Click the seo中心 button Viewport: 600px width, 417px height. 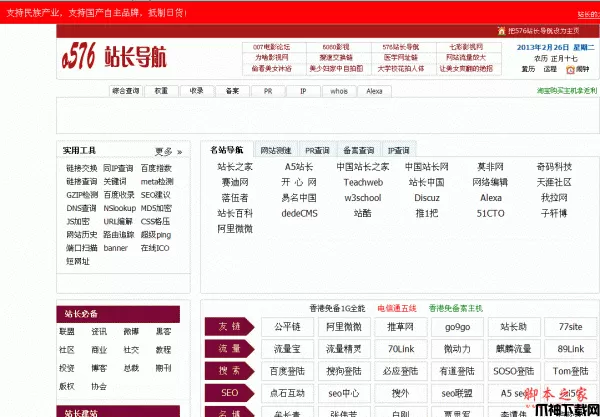pos(344,393)
